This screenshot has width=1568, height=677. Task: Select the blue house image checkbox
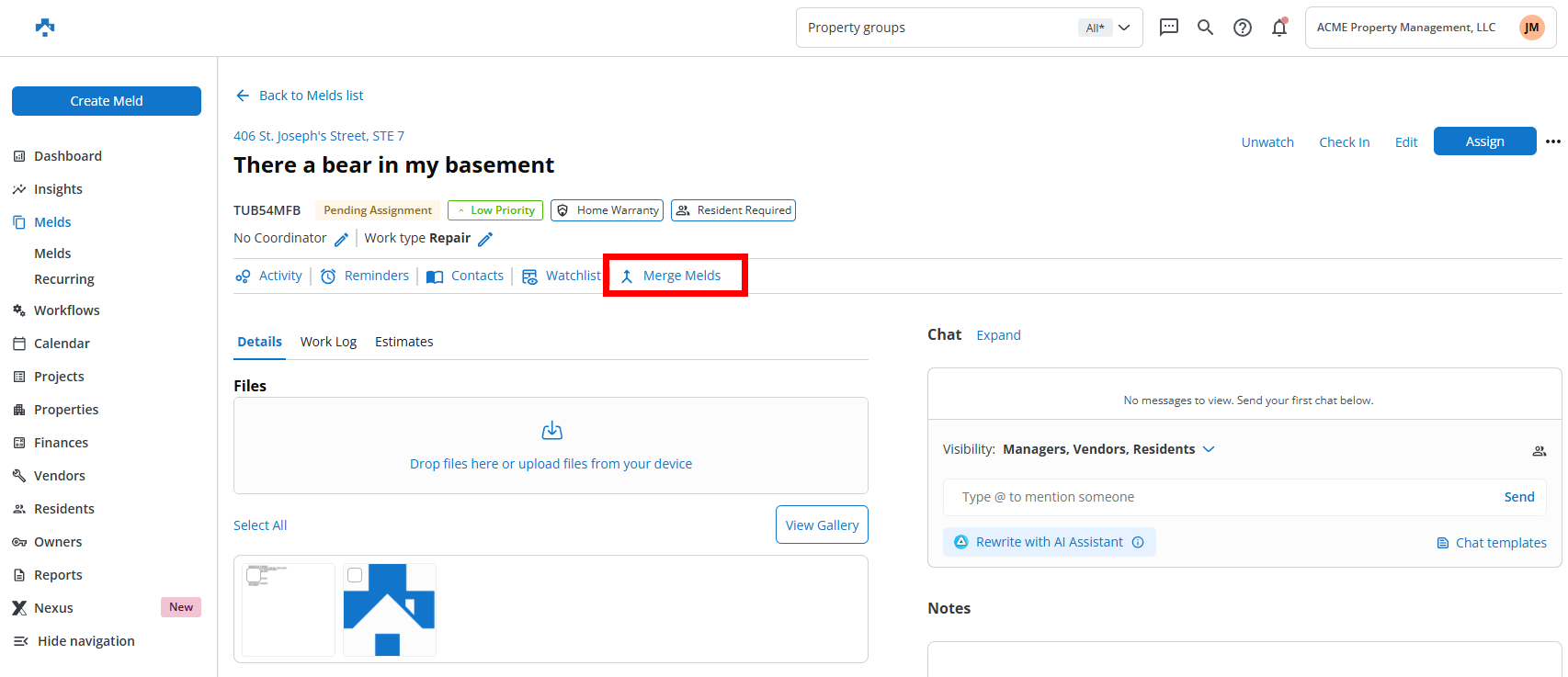click(355, 575)
